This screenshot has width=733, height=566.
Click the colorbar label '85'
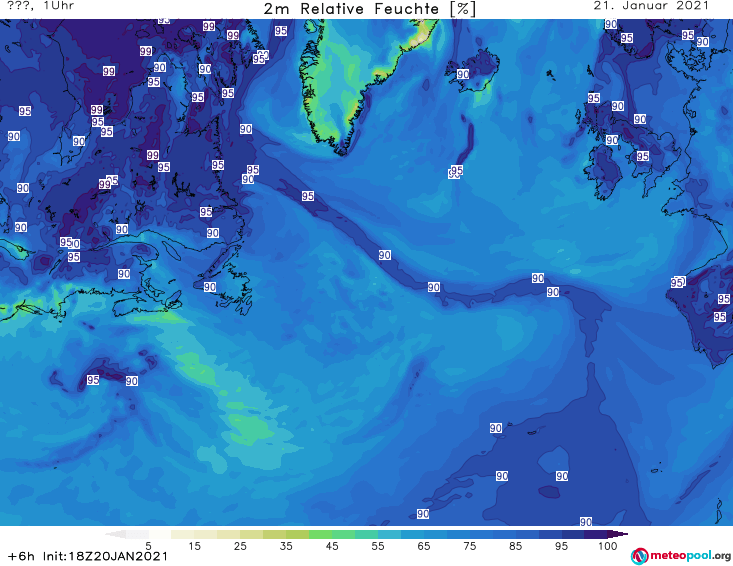click(x=516, y=546)
